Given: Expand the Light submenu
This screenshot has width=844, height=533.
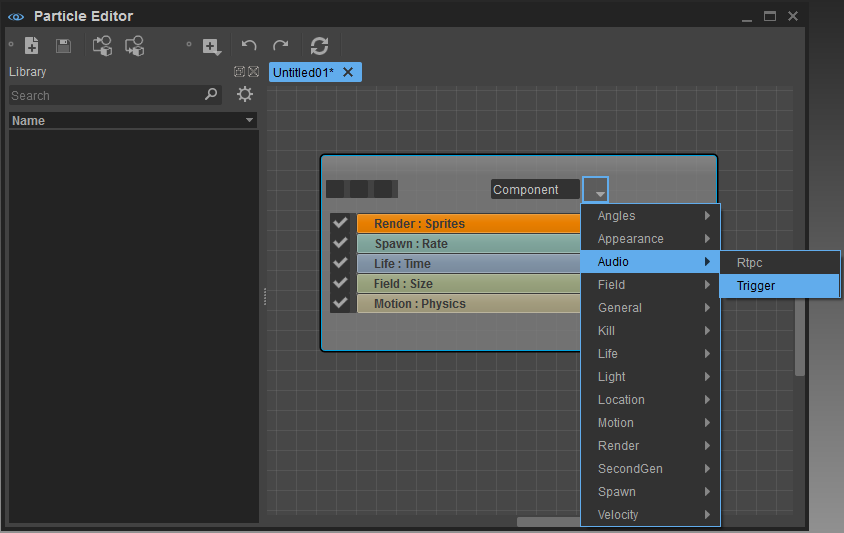Looking at the screenshot, I should (650, 377).
